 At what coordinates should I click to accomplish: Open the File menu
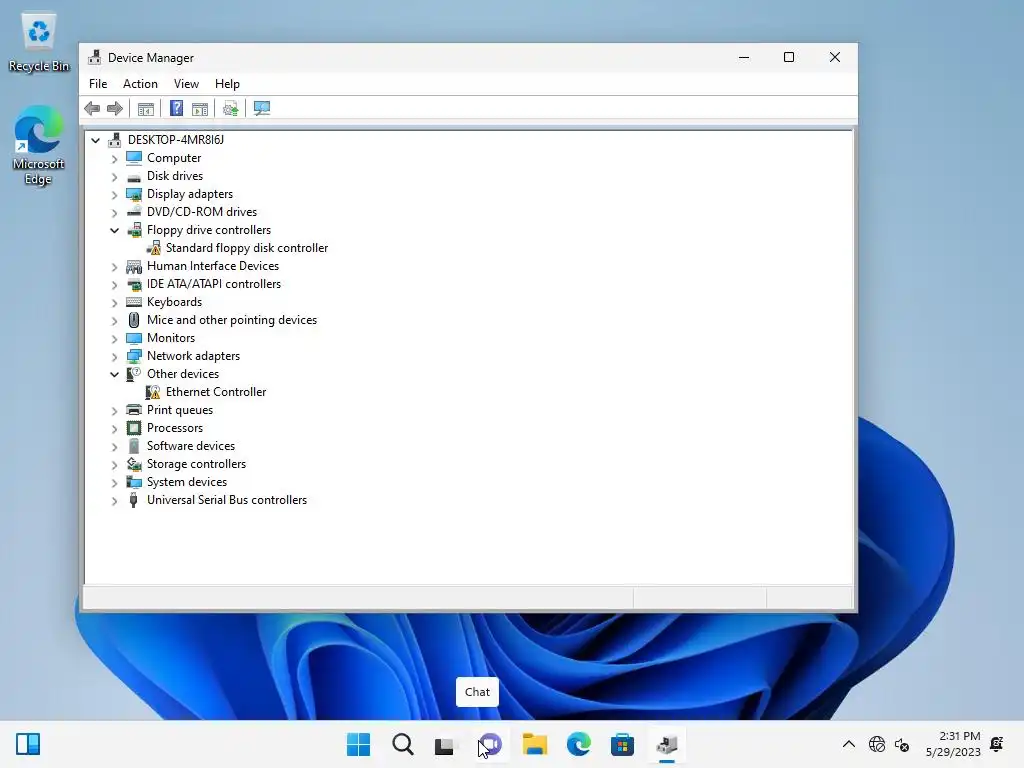click(x=98, y=84)
